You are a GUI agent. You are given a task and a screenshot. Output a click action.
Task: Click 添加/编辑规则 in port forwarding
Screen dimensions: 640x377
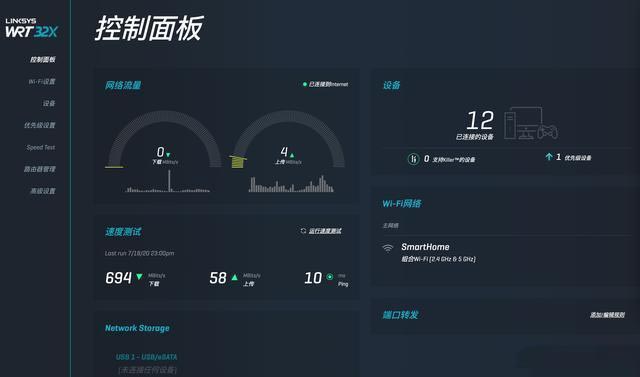(607, 315)
